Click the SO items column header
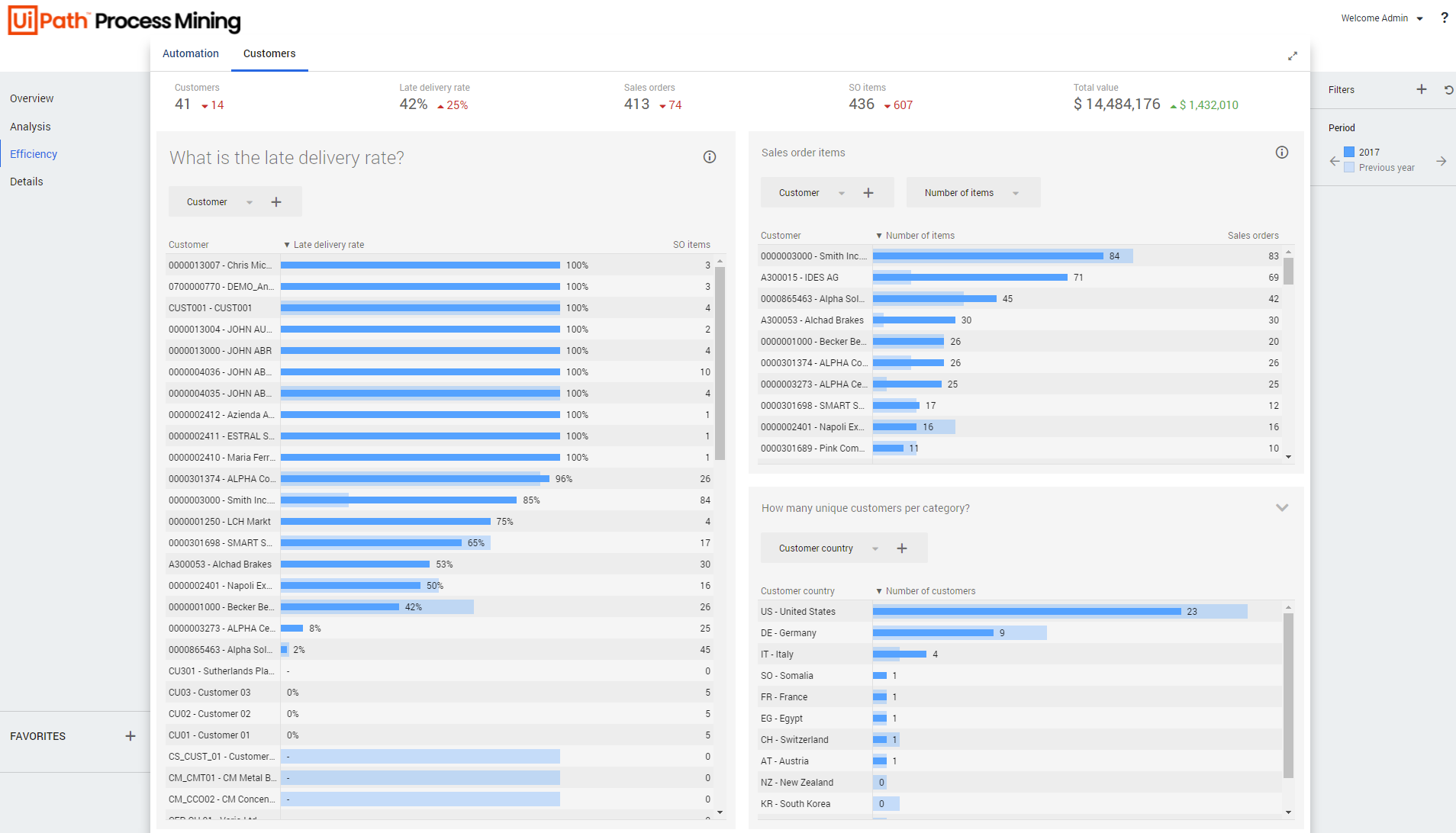This screenshot has height=833, width=1456. coord(691,245)
